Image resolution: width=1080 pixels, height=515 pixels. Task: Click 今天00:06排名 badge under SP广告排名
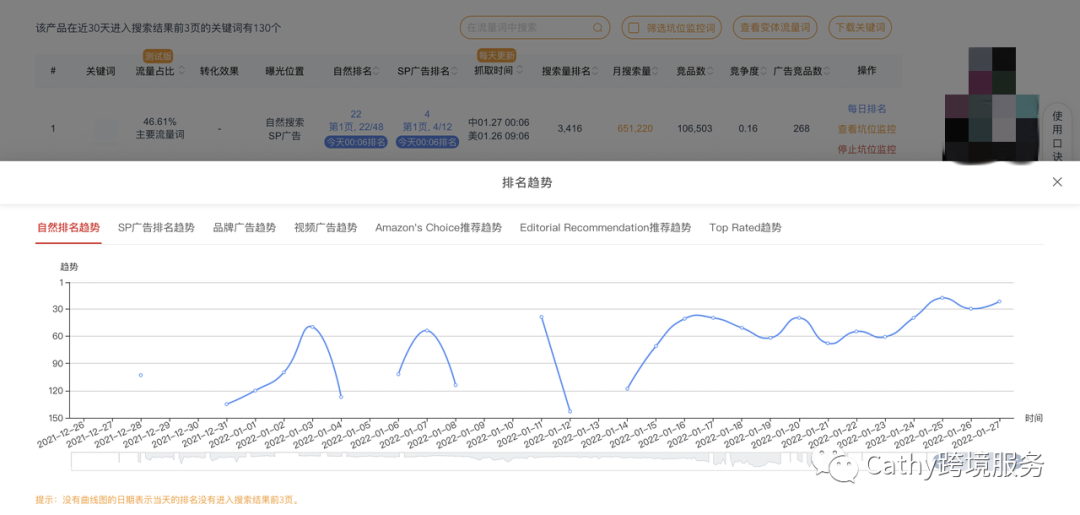(x=428, y=143)
